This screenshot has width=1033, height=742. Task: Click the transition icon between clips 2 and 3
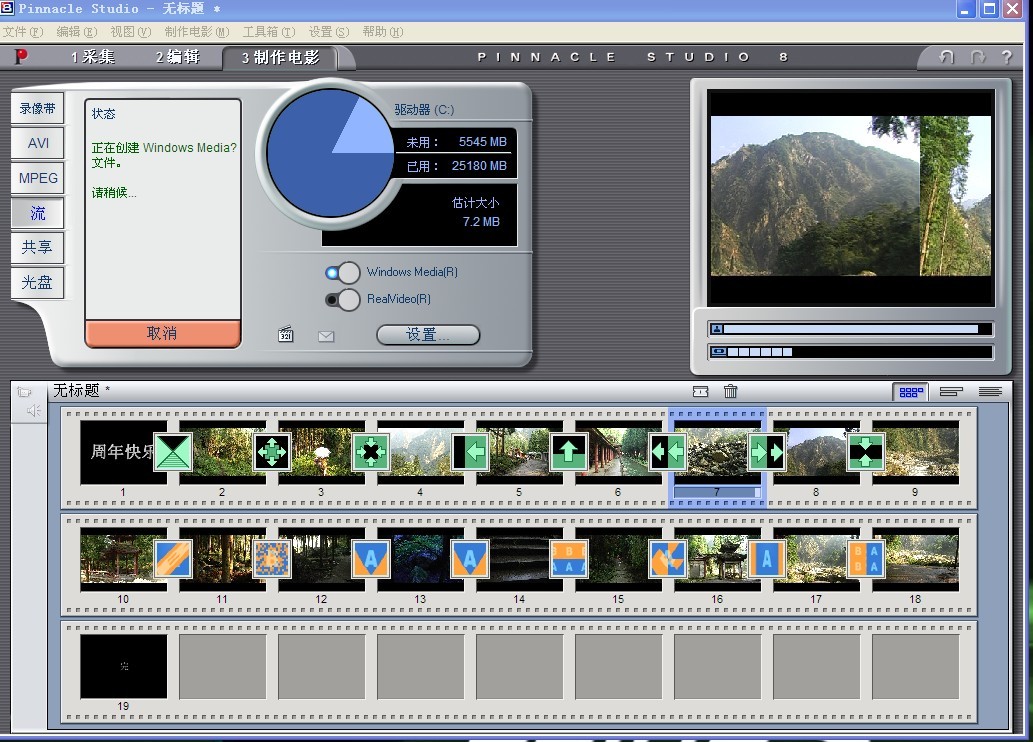pos(272,452)
